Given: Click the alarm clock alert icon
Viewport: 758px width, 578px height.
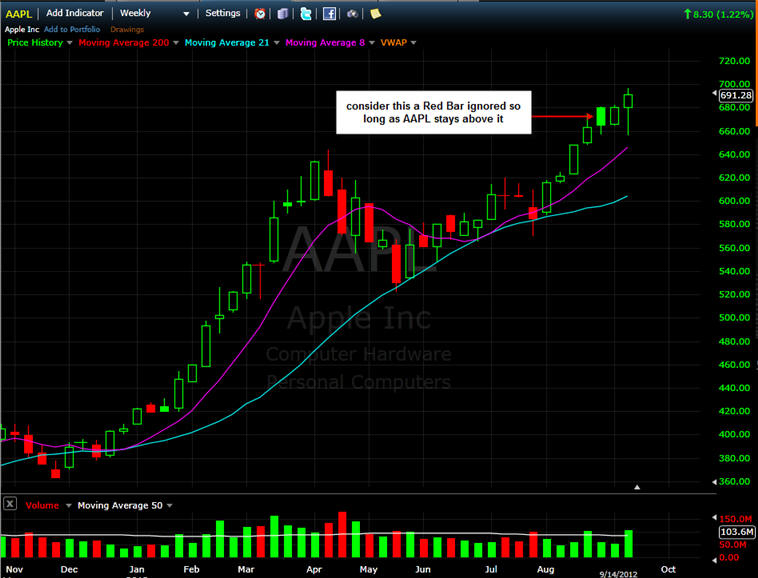Looking at the screenshot, I should pos(260,14).
